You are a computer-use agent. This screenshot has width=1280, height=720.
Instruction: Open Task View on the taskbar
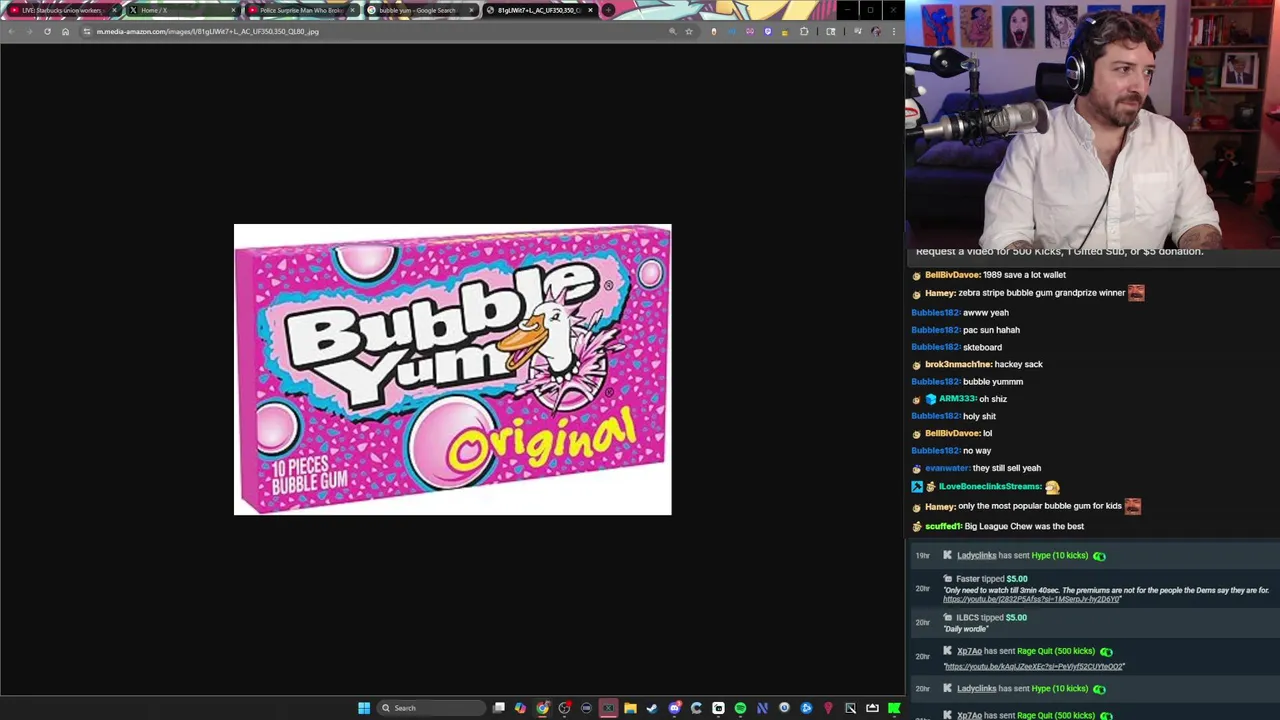pos(499,708)
